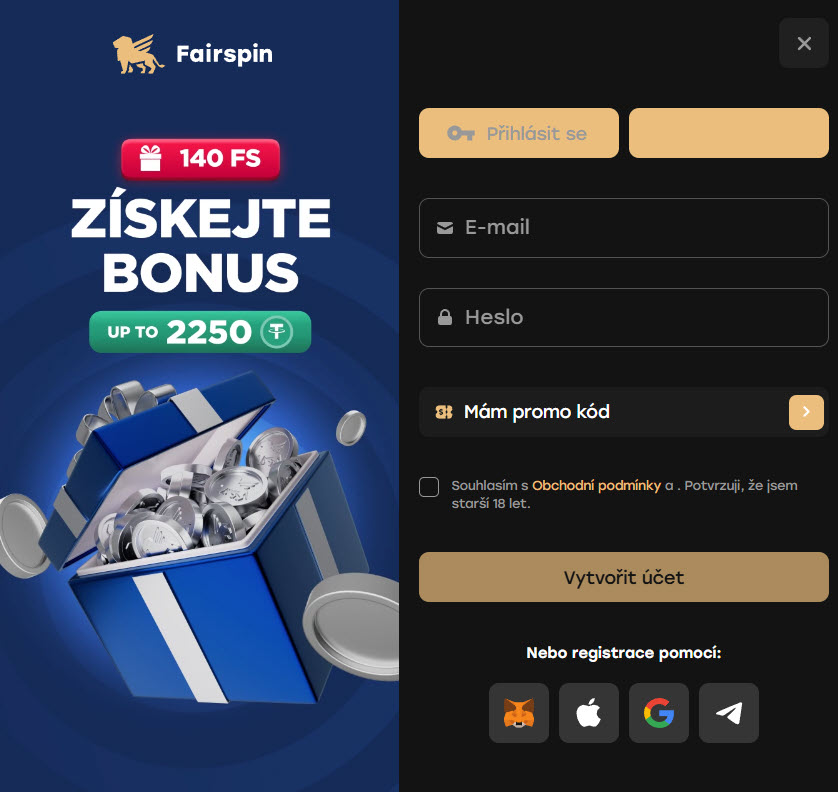Open the Obchodní podmínky link
This screenshot has height=792, width=838.
(x=596, y=485)
